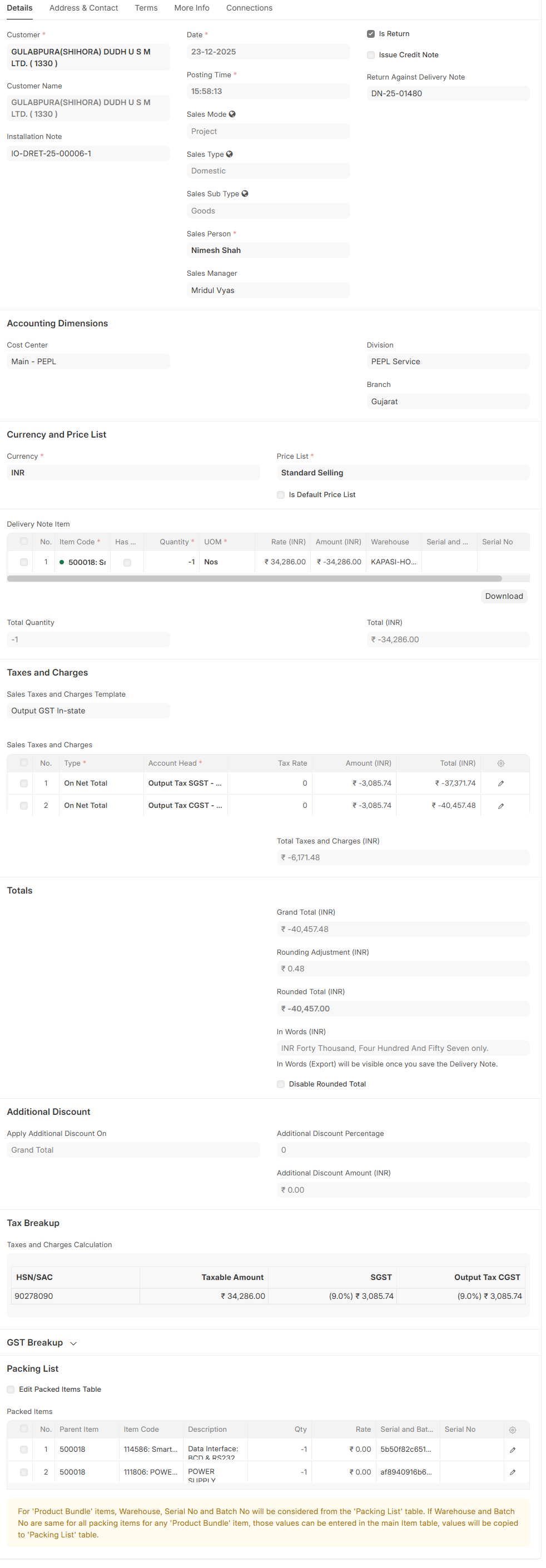Click globe icon beside Sales Sub Type
The height and width of the screenshot is (1568, 546).
pos(245,193)
